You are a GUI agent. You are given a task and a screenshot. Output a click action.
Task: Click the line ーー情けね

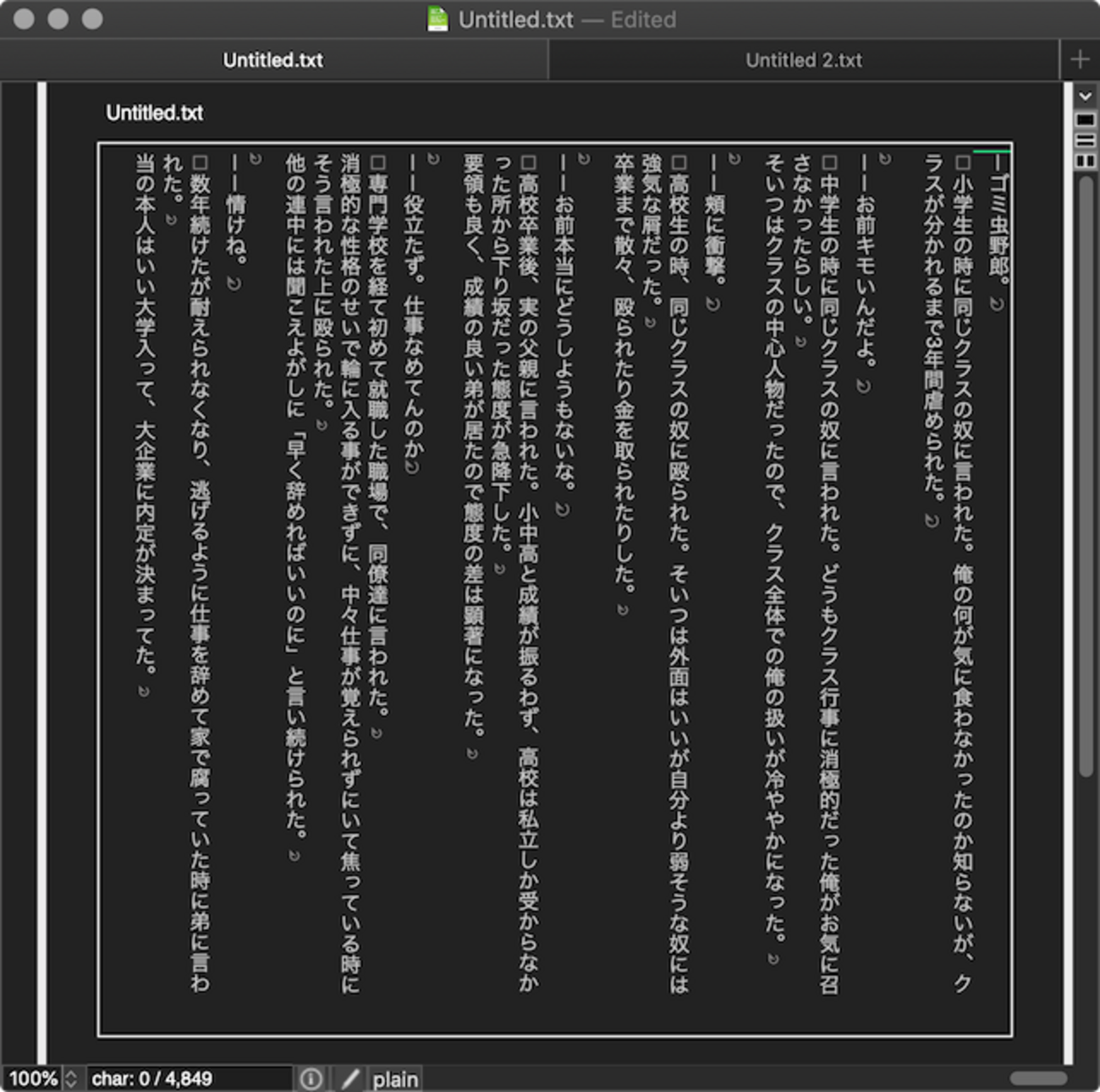(235, 222)
